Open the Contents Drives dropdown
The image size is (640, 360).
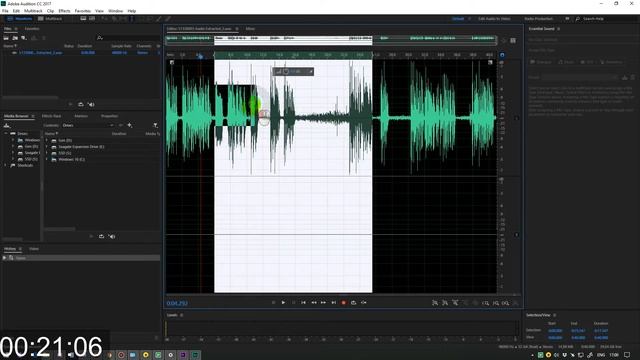coord(88,125)
